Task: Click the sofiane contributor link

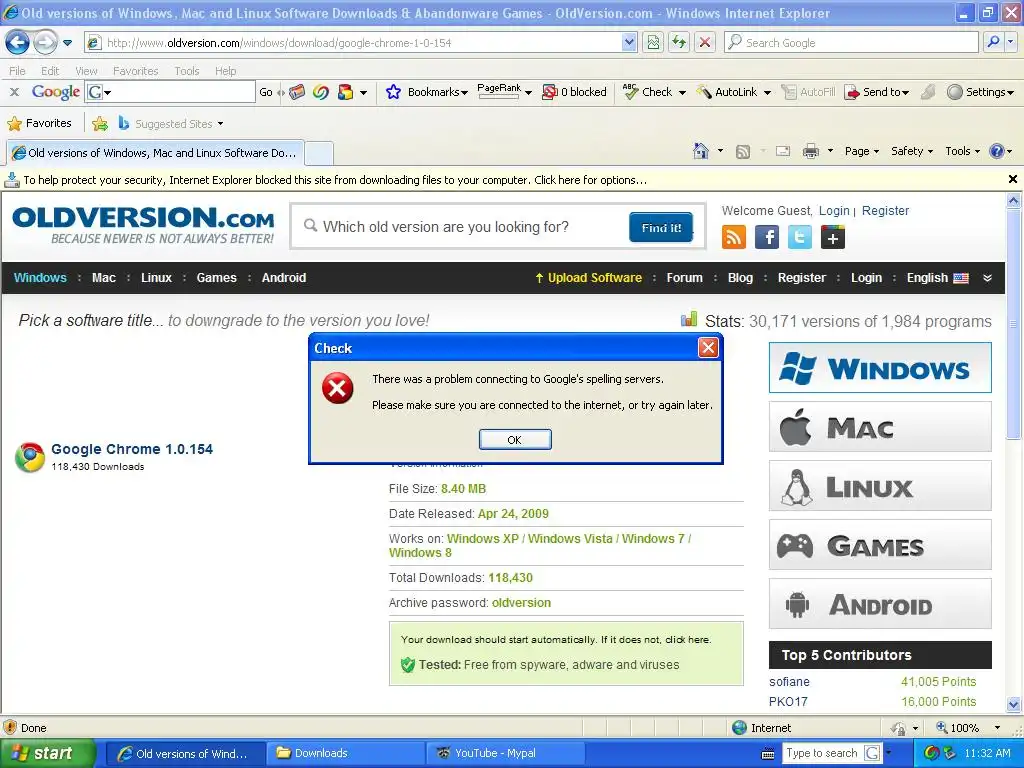Action: click(789, 681)
